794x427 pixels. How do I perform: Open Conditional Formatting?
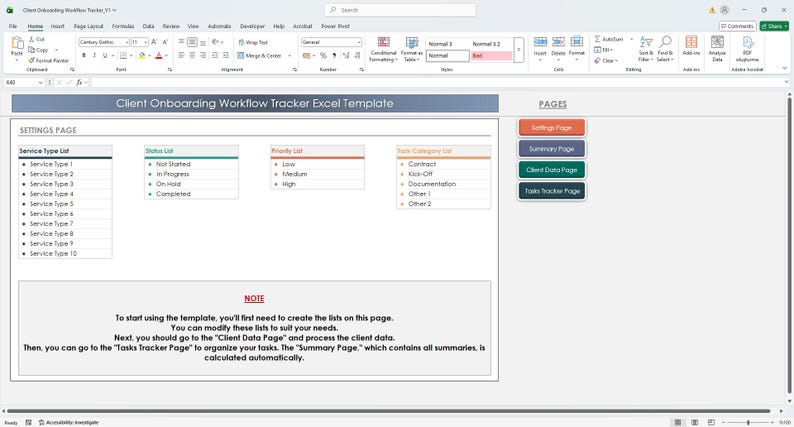pyautogui.click(x=383, y=49)
